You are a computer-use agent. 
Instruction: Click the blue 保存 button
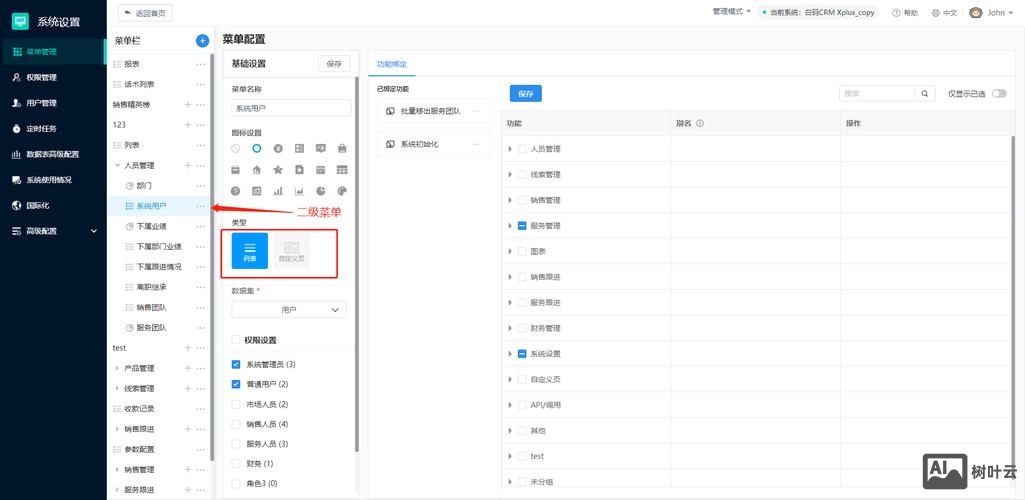coord(526,93)
